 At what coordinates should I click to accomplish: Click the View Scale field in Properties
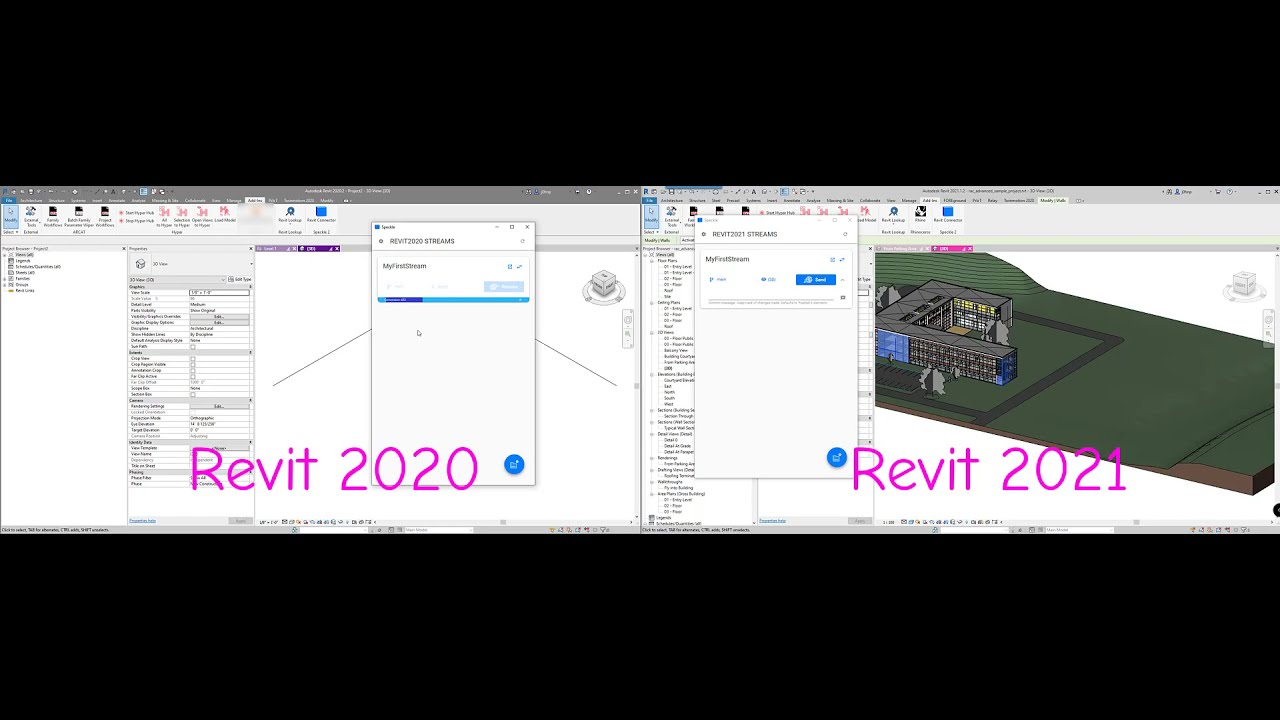pyautogui.click(x=219, y=292)
